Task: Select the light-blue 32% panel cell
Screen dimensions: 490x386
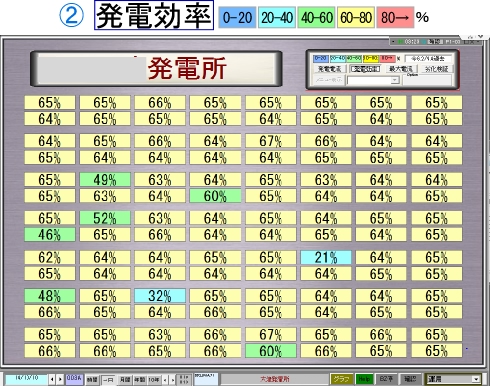Action: (x=160, y=296)
